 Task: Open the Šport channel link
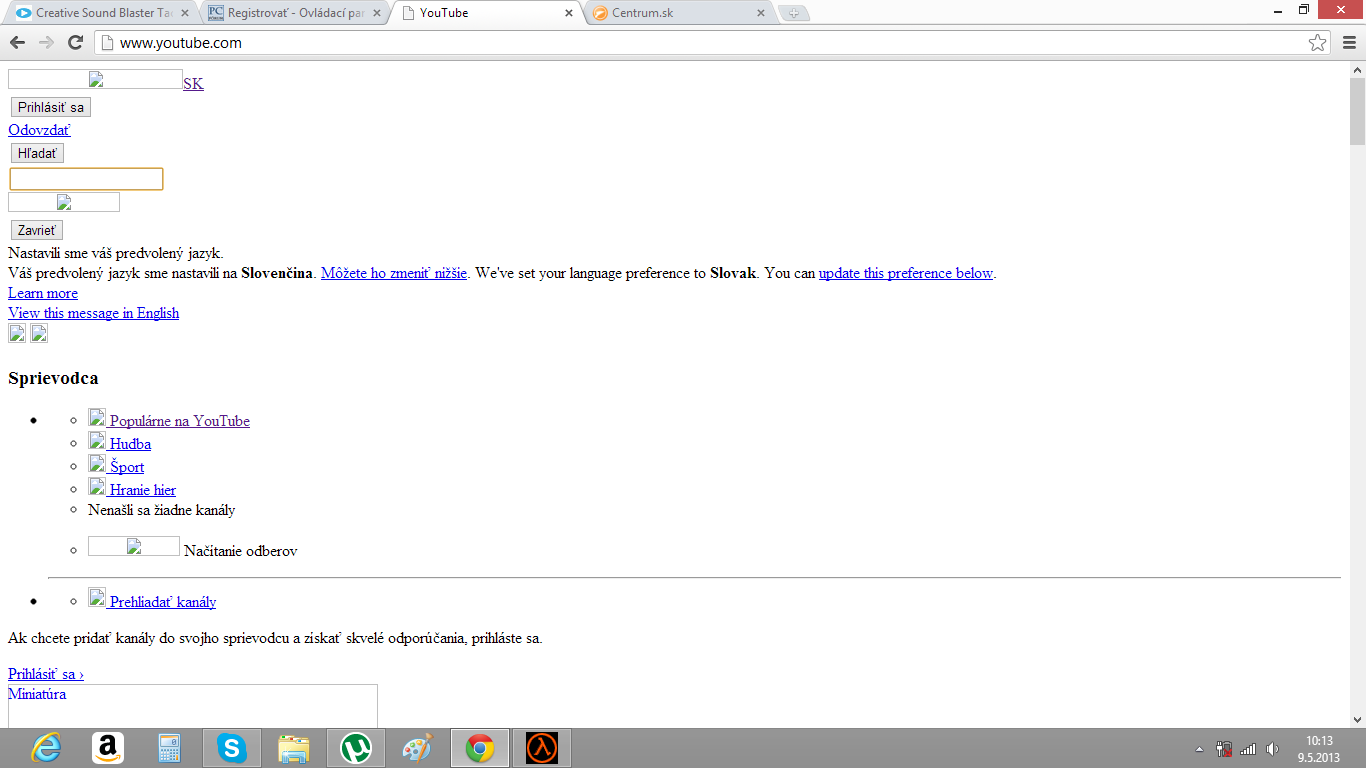point(127,467)
